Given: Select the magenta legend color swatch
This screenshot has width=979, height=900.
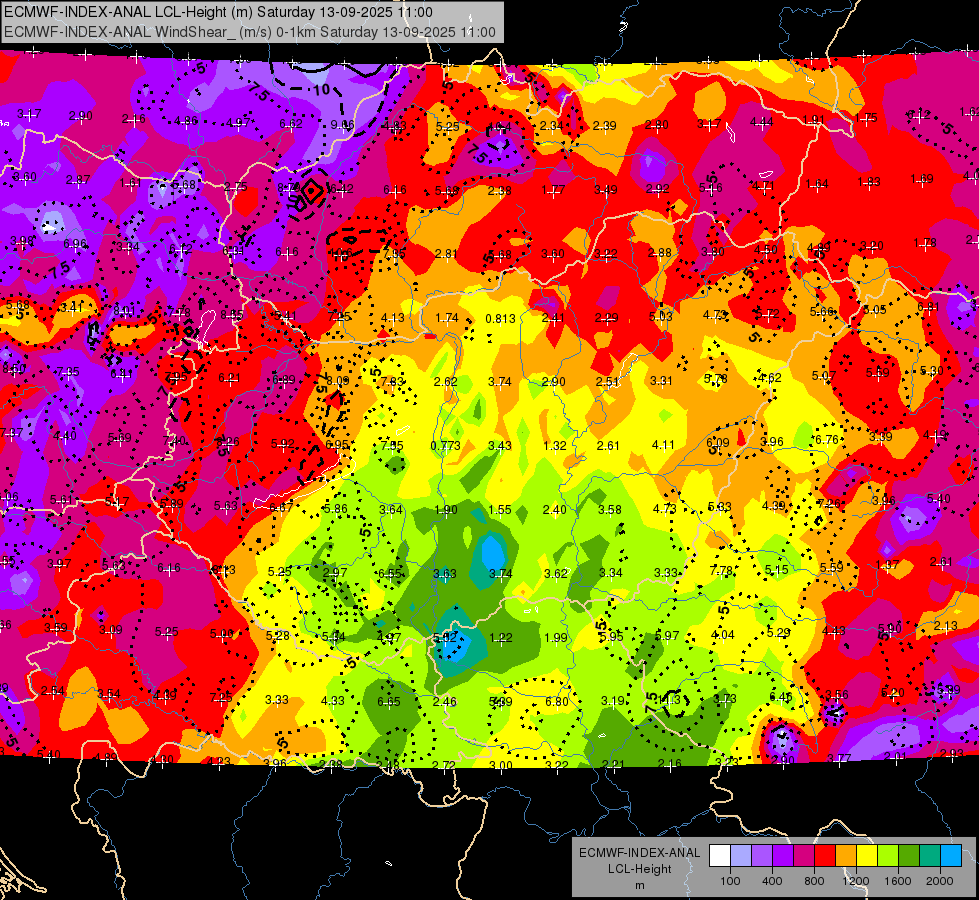Looking at the screenshot, I should click(804, 855).
